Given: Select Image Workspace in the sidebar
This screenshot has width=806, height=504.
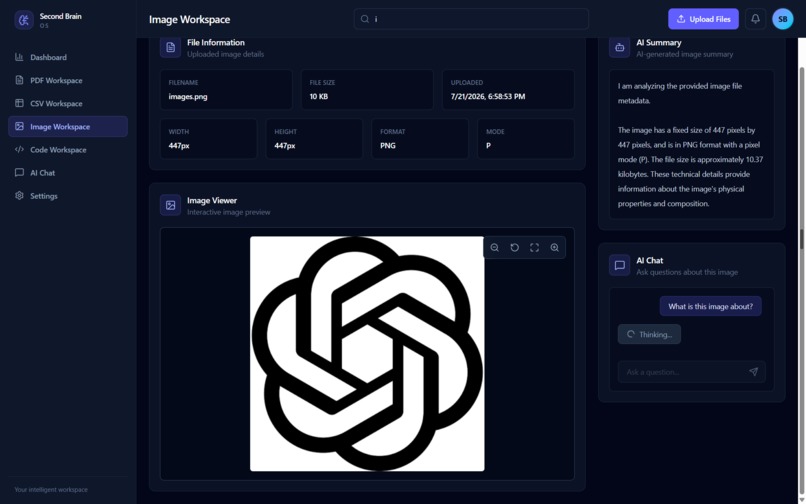Looking at the screenshot, I should coord(68,127).
